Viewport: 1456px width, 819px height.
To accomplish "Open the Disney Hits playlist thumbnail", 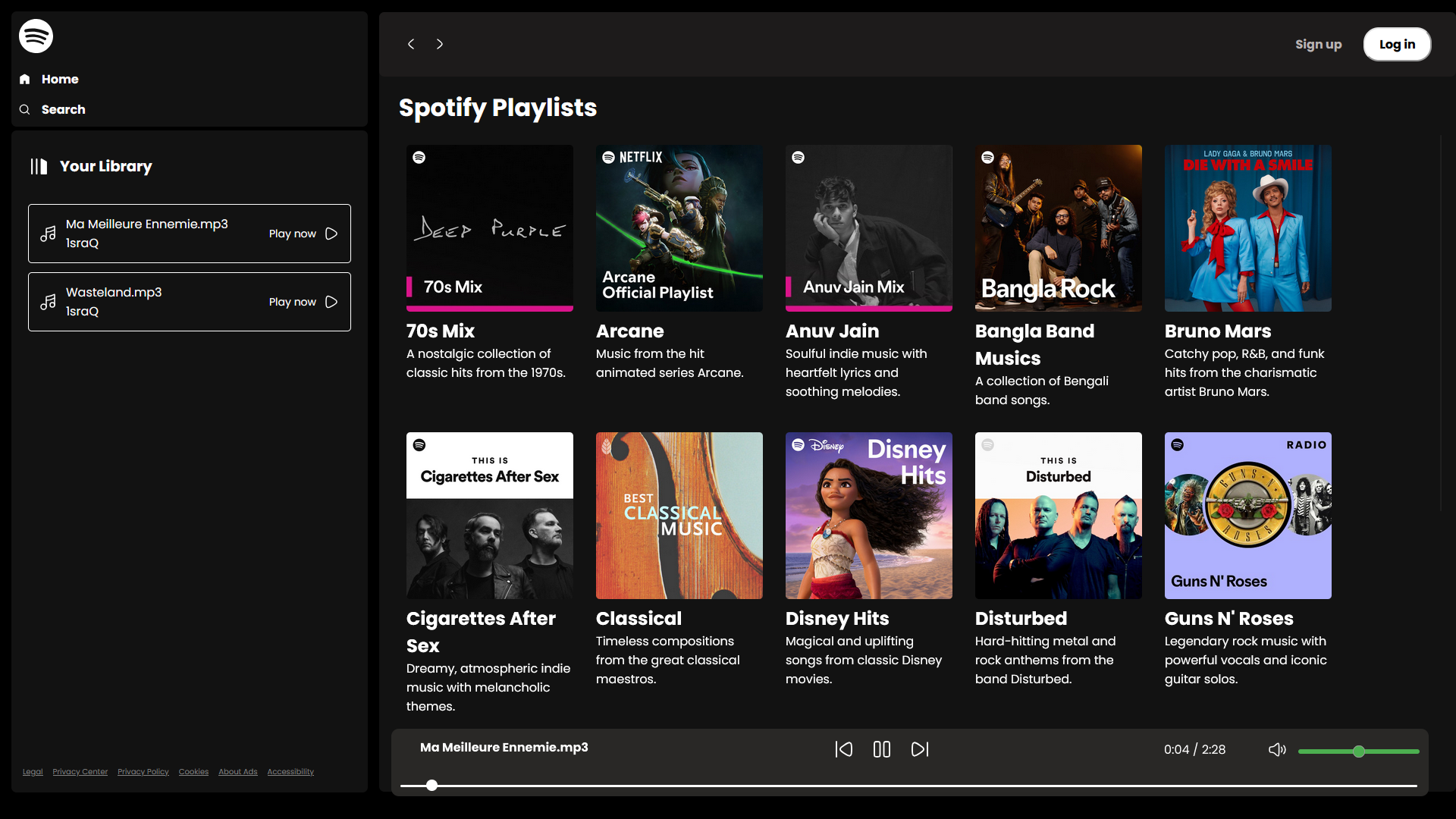I will 868,516.
